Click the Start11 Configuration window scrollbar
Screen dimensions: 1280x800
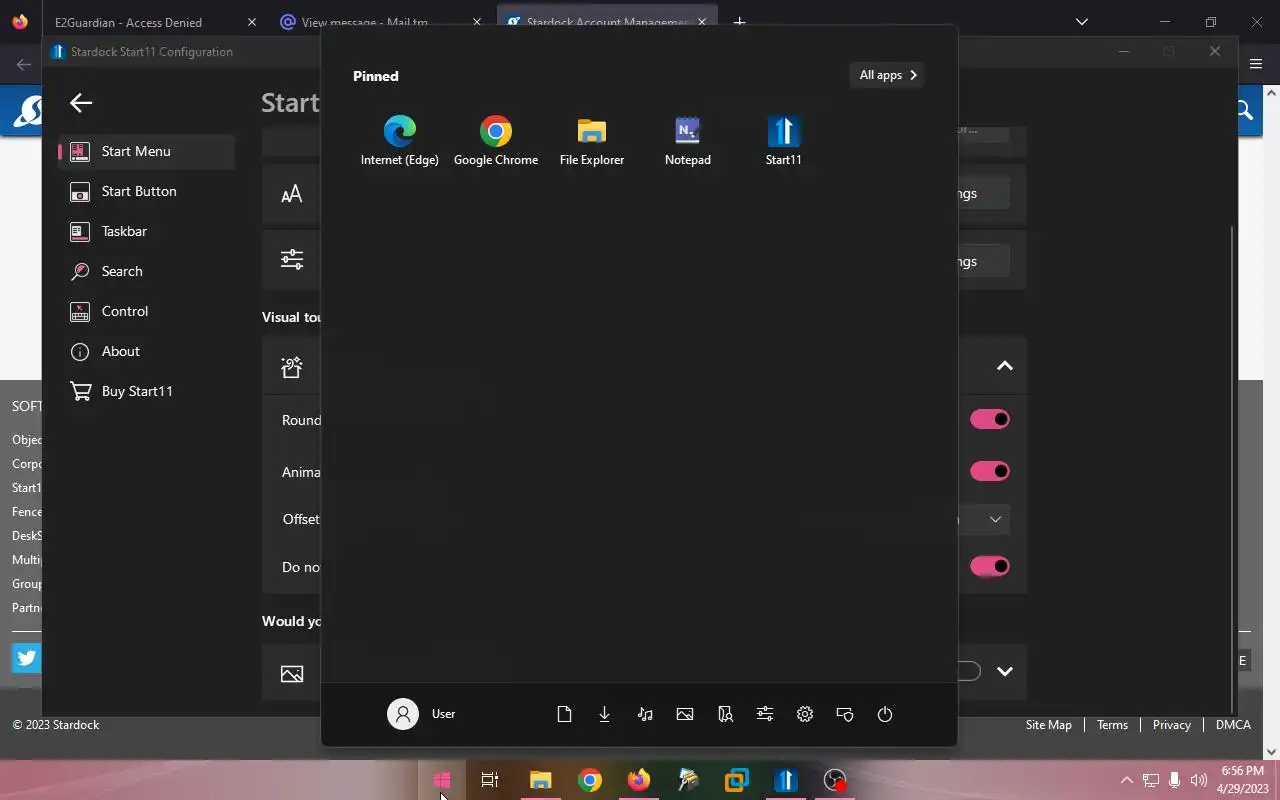[1232, 469]
